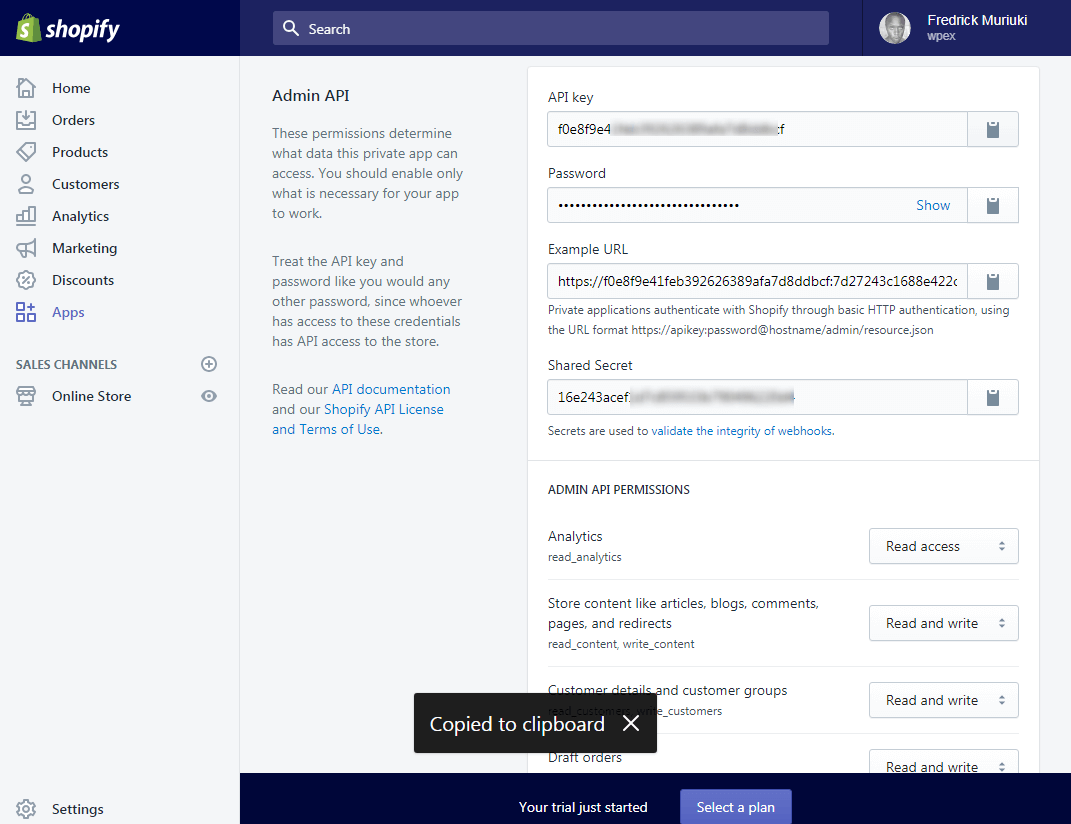Add a sales channel with plus icon
The width and height of the screenshot is (1071, 824).
click(209, 364)
